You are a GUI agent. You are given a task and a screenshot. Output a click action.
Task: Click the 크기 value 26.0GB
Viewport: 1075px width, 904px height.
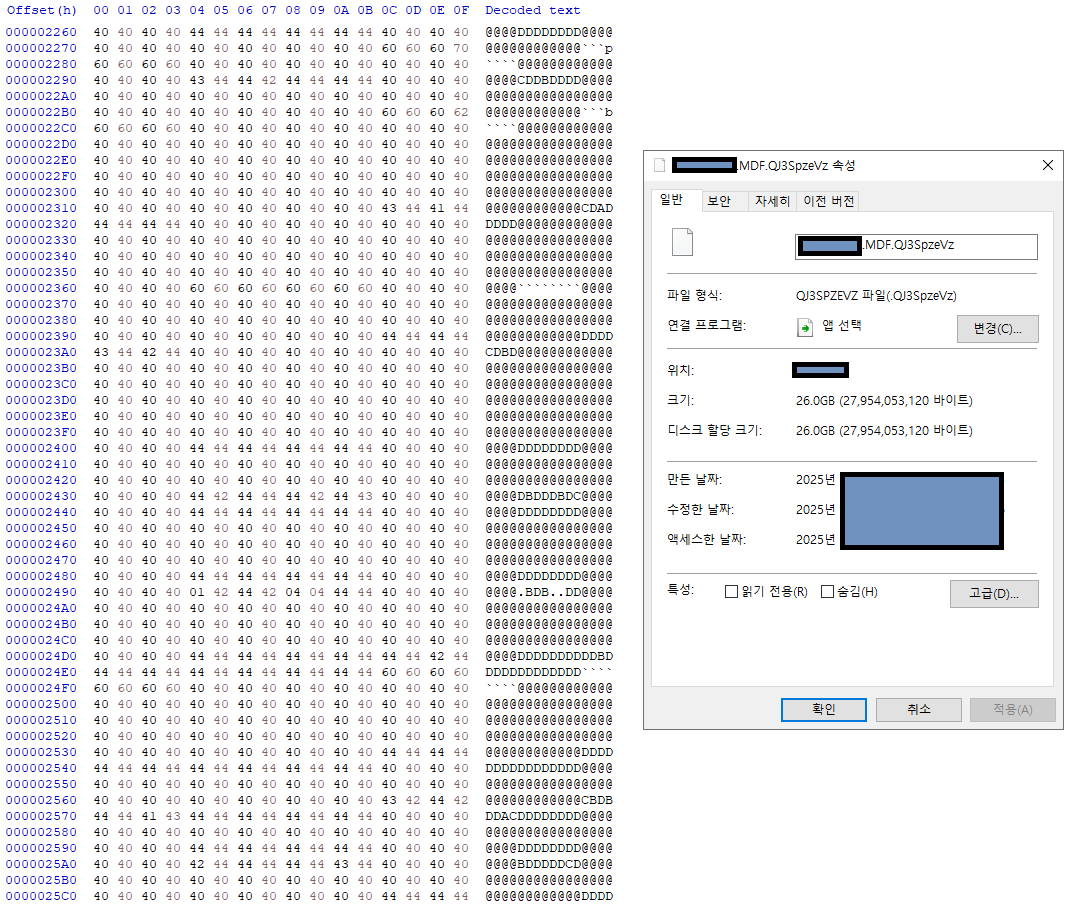884,400
